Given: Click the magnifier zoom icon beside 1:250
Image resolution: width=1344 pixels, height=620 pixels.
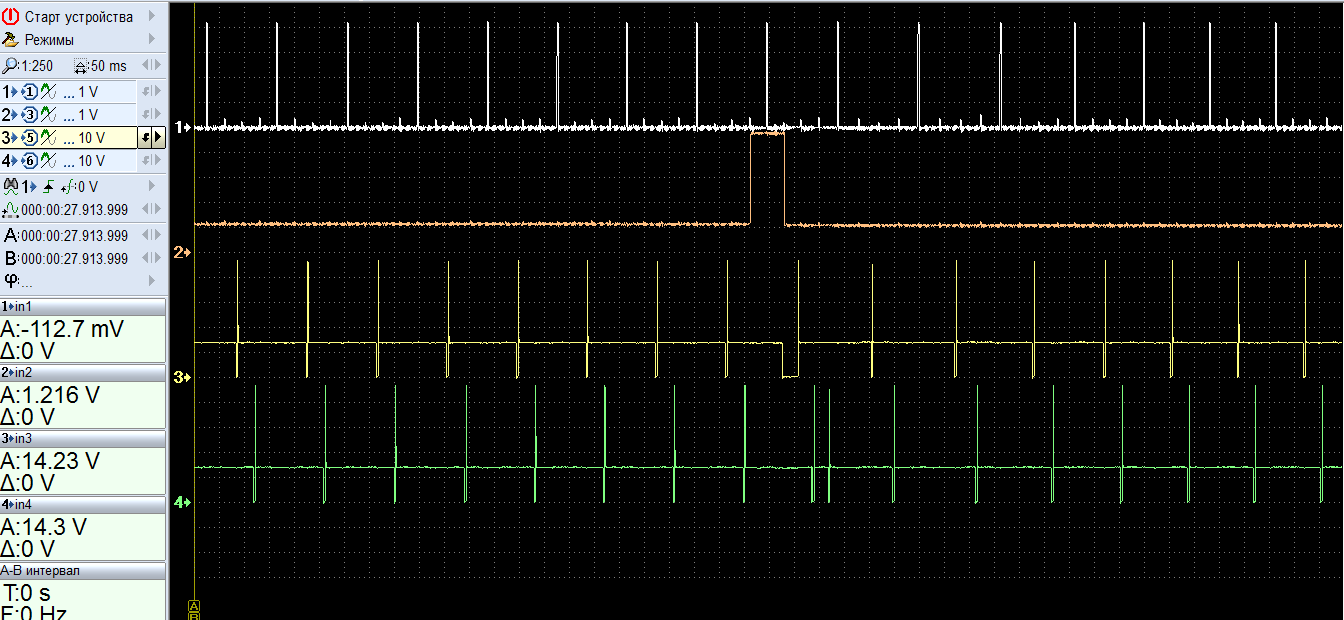Looking at the screenshot, I should pos(10,66).
